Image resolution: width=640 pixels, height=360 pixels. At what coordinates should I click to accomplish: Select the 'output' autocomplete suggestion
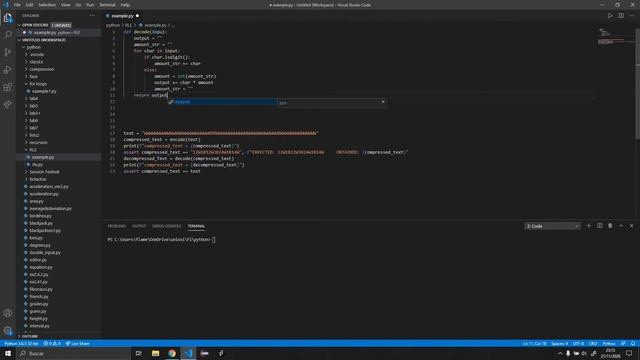pos(222,102)
